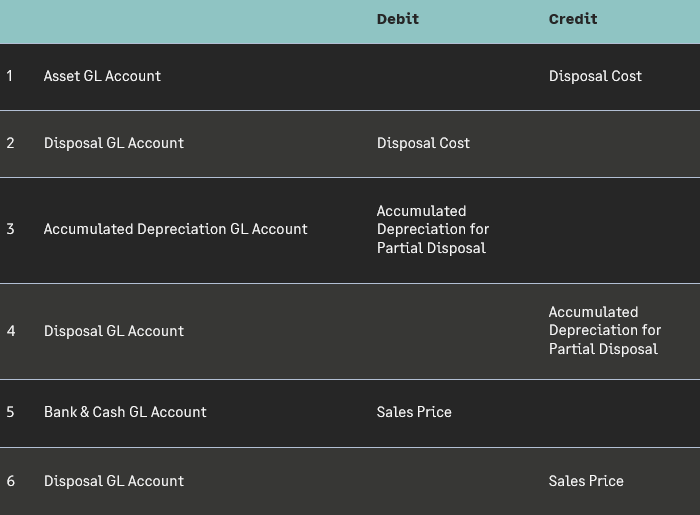Click Disposal GL Account in row 4
The height and width of the screenshot is (515, 700).
point(114,331)
